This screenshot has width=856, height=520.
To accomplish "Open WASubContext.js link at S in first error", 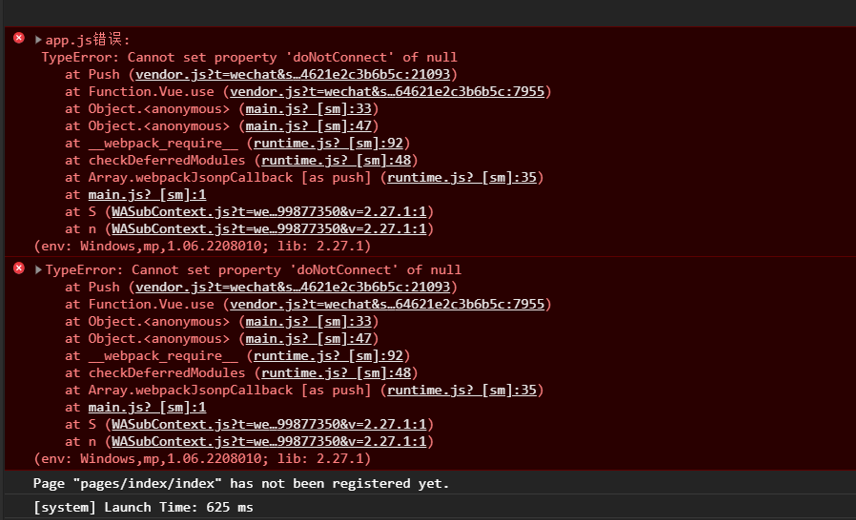I will (269, 212).
